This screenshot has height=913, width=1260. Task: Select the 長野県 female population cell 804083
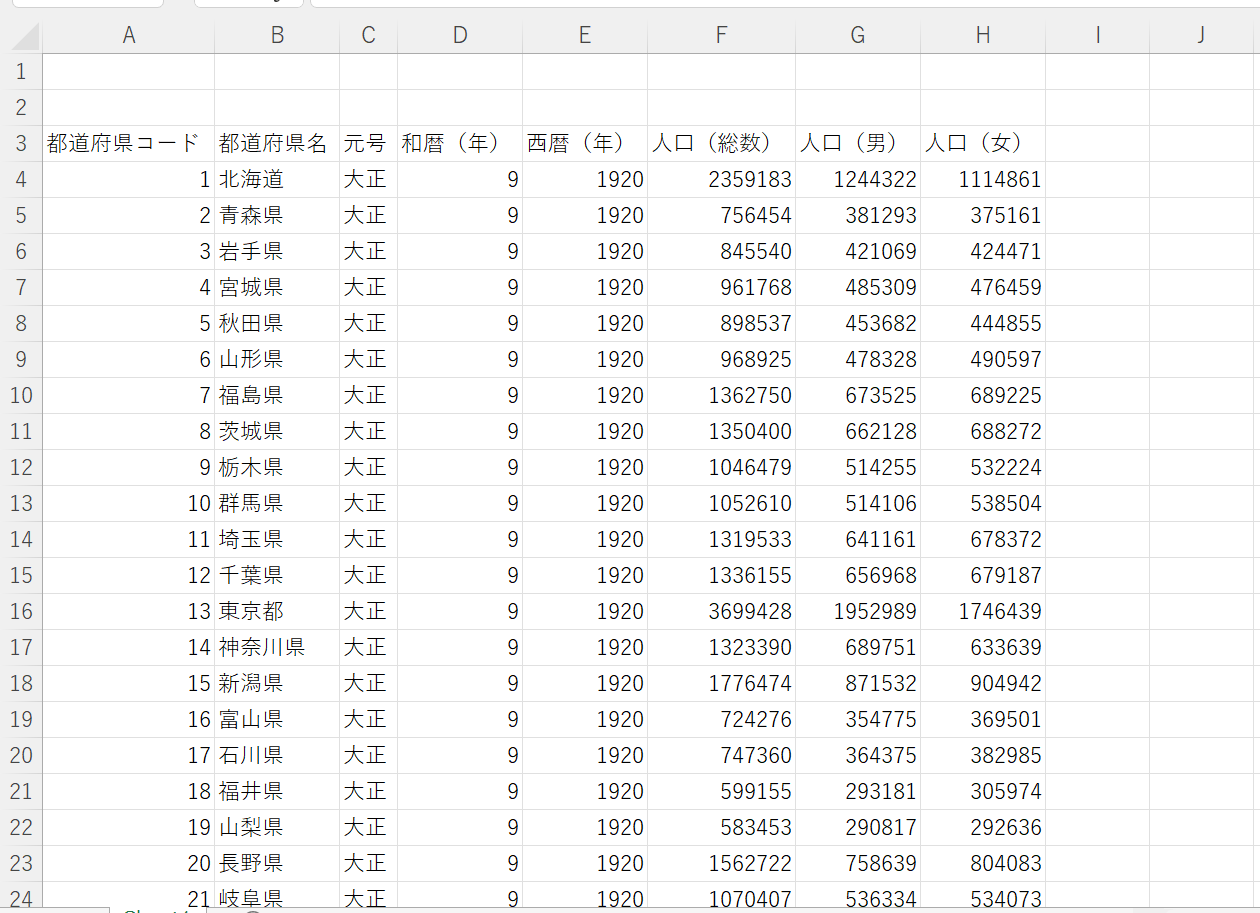coord(982,862)
